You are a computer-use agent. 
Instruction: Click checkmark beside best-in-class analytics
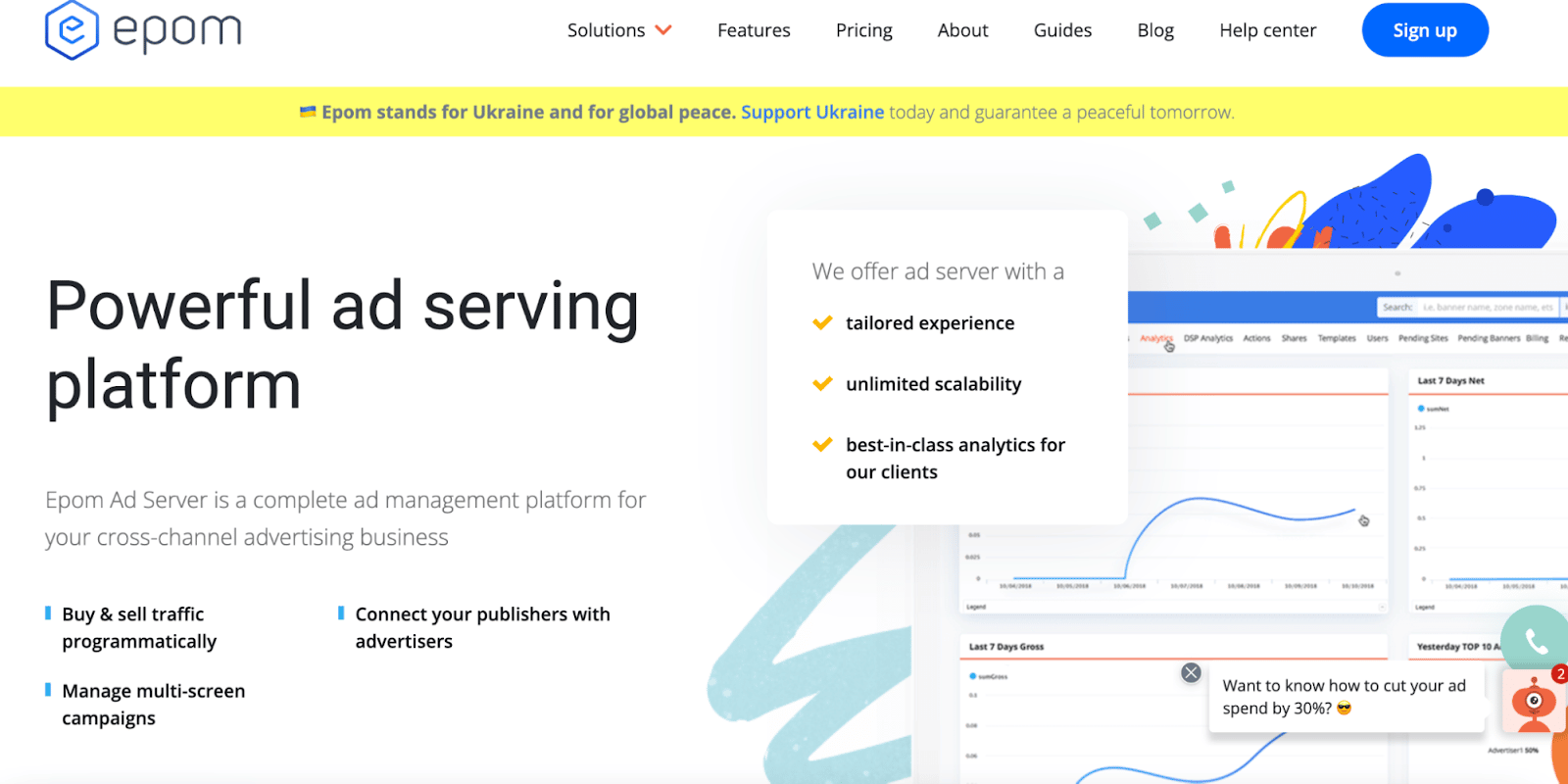(x=822, y=445)
